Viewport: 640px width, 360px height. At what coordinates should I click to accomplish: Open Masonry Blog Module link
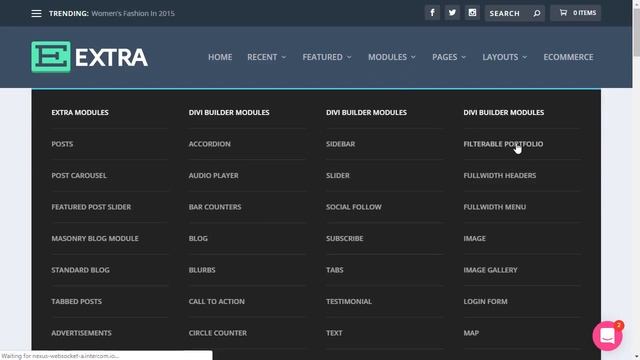95,238
